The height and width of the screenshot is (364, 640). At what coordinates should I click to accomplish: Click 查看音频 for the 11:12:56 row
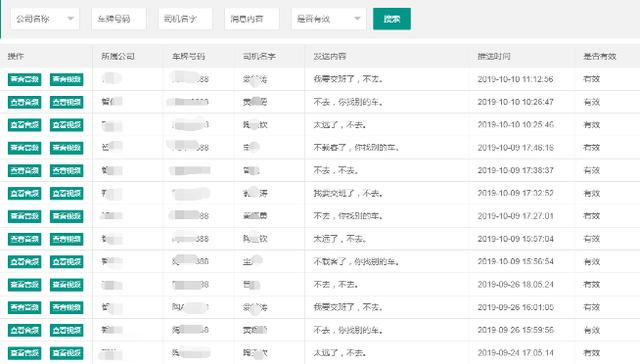click(x=24, y=79)
